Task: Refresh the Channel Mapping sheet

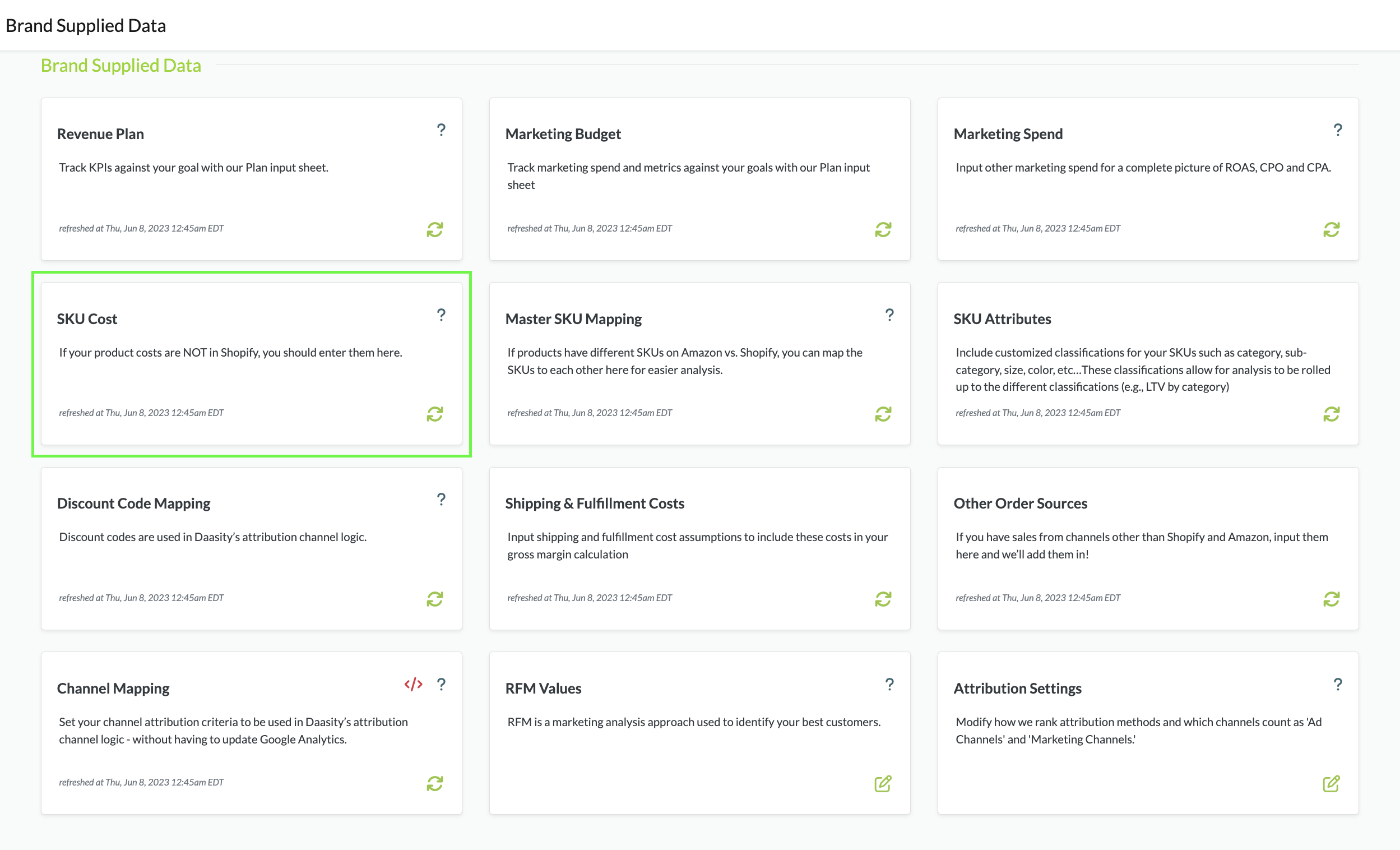Action: pyautogui.click(x=435, y=783)
